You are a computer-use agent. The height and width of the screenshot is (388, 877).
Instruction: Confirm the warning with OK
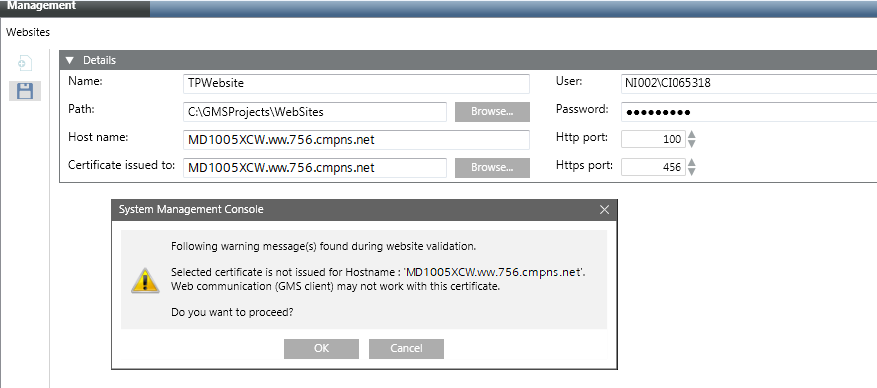tap(322, 348)
